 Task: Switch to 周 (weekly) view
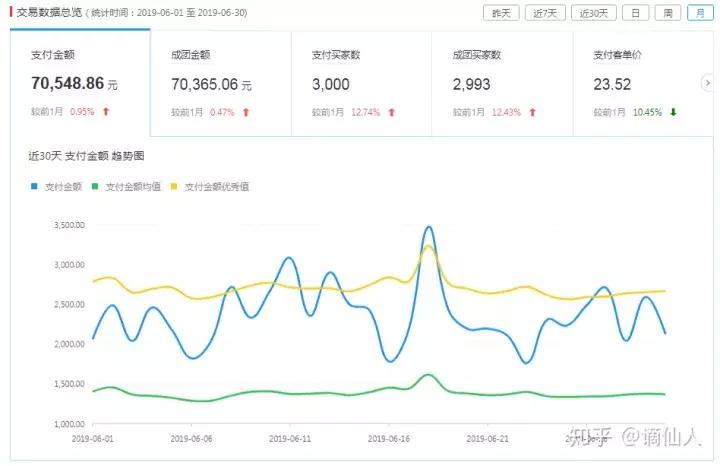tap(668, 13)
